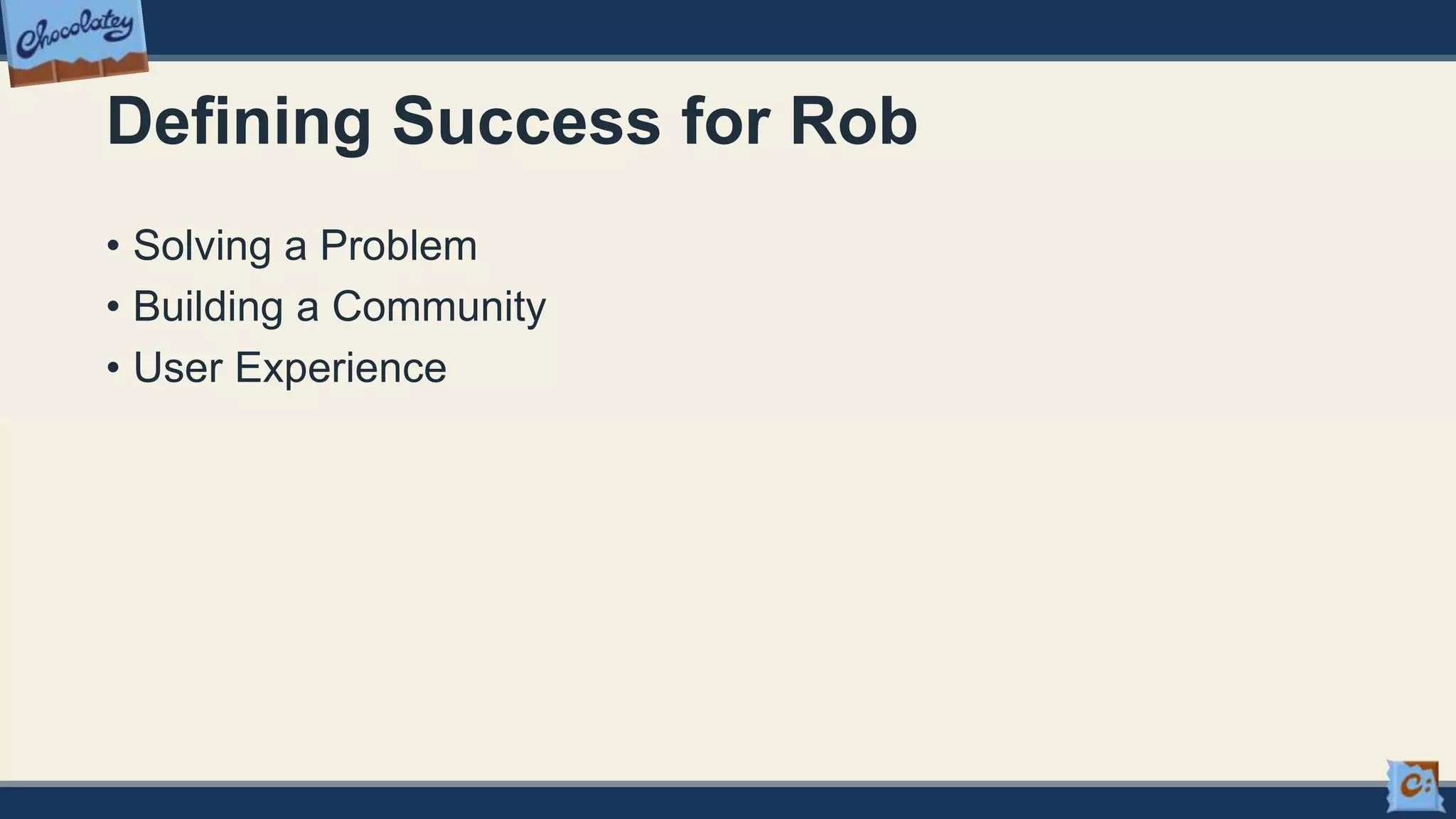Select the Solving a Problem bullet text
Image resolution: width=1456 pixels, height=819 pixels.
[305, 246]
